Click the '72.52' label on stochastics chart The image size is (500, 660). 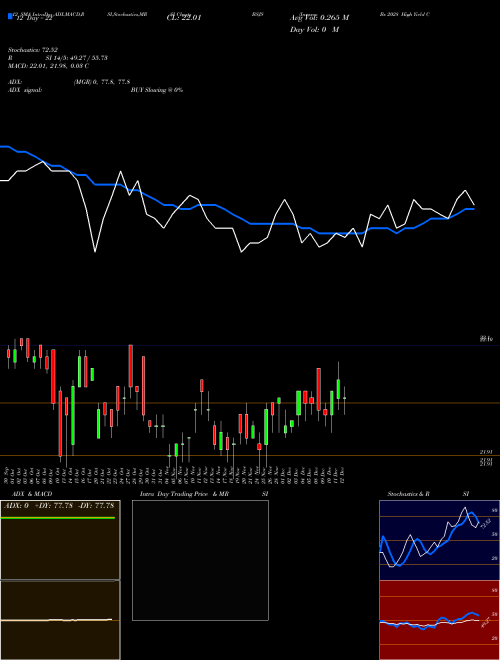486,524
